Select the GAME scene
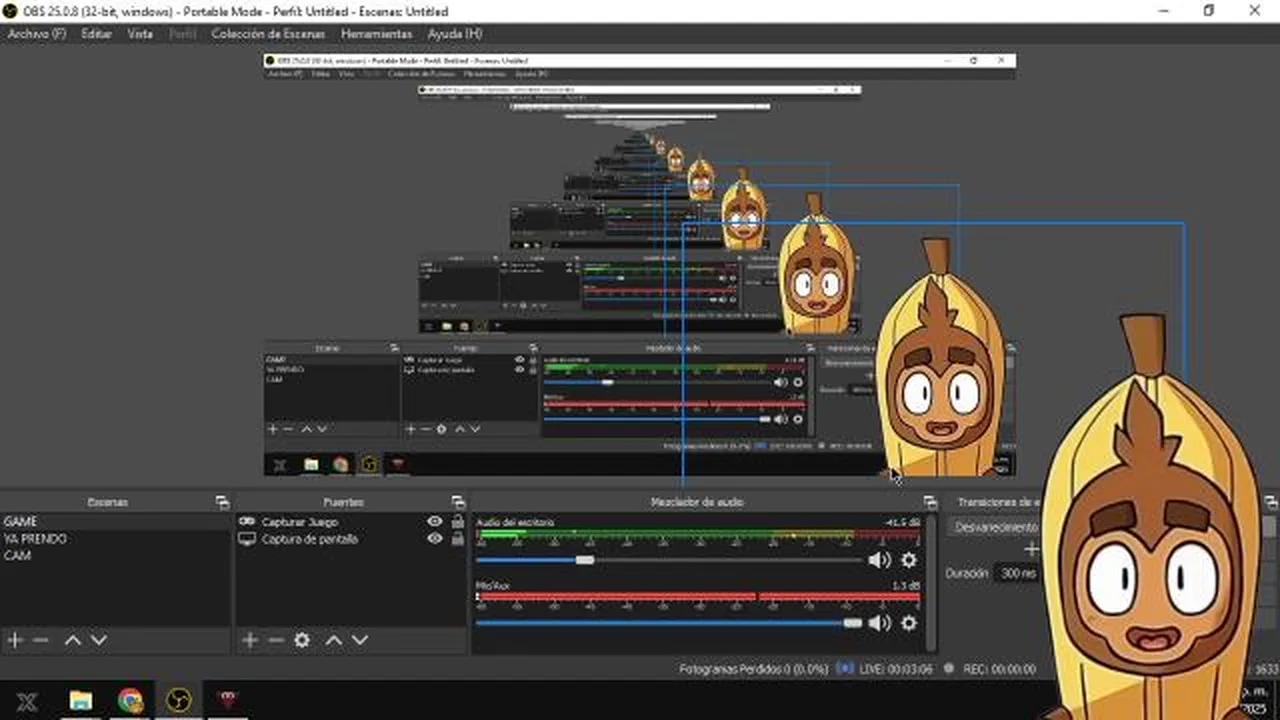 (115, 522)
